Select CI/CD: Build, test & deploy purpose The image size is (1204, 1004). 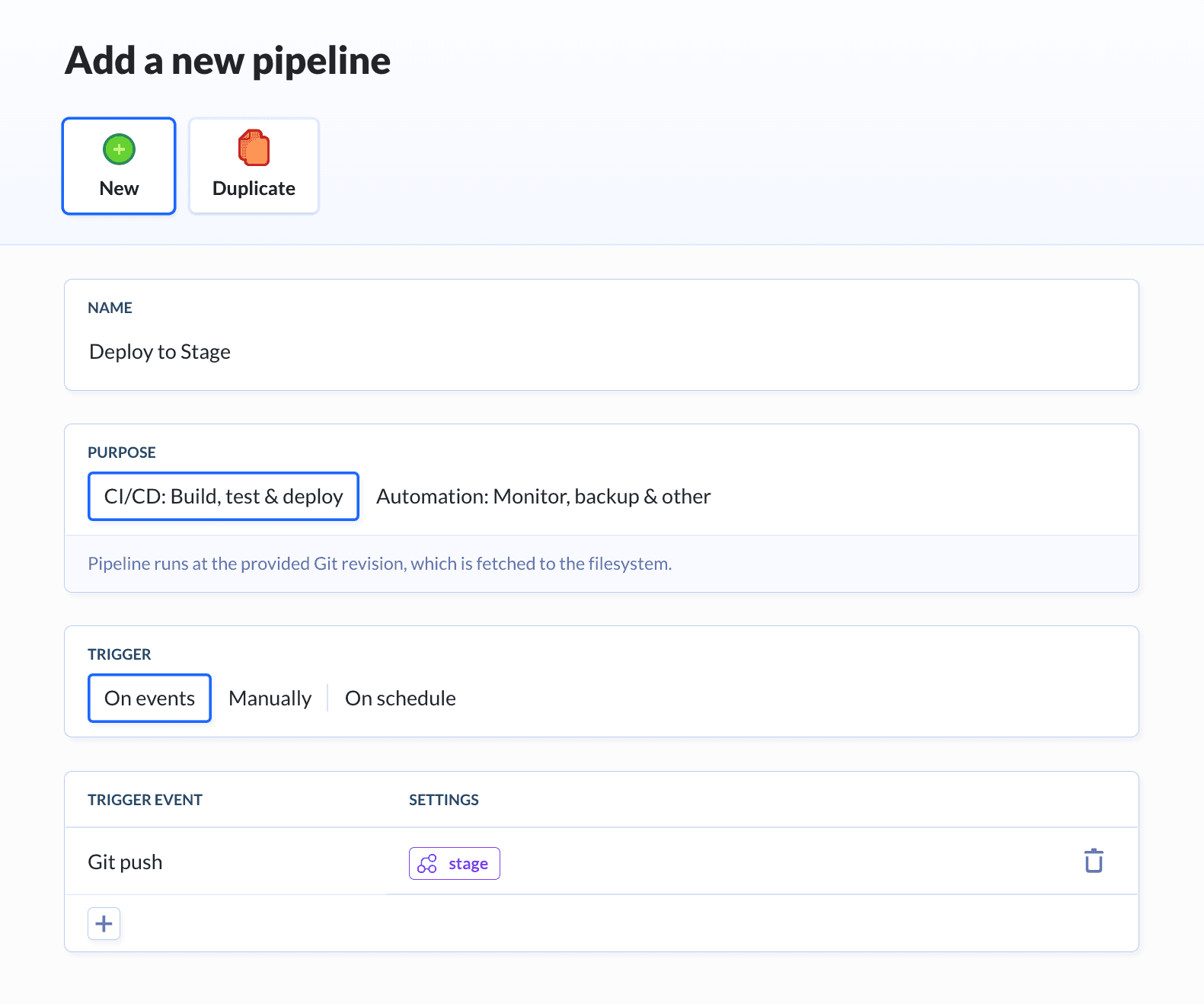pyautogui.click(x=223, y=497)
